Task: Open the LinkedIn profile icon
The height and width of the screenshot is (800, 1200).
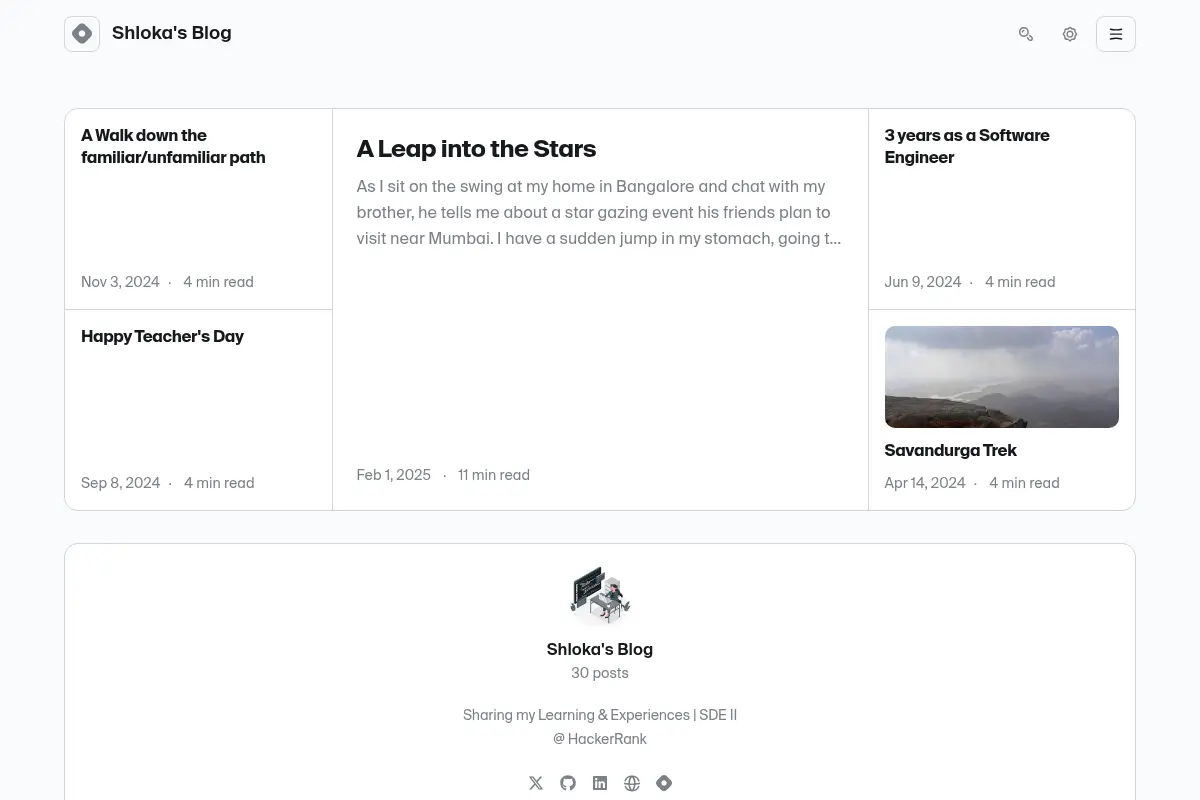Action: coord(600,783)
